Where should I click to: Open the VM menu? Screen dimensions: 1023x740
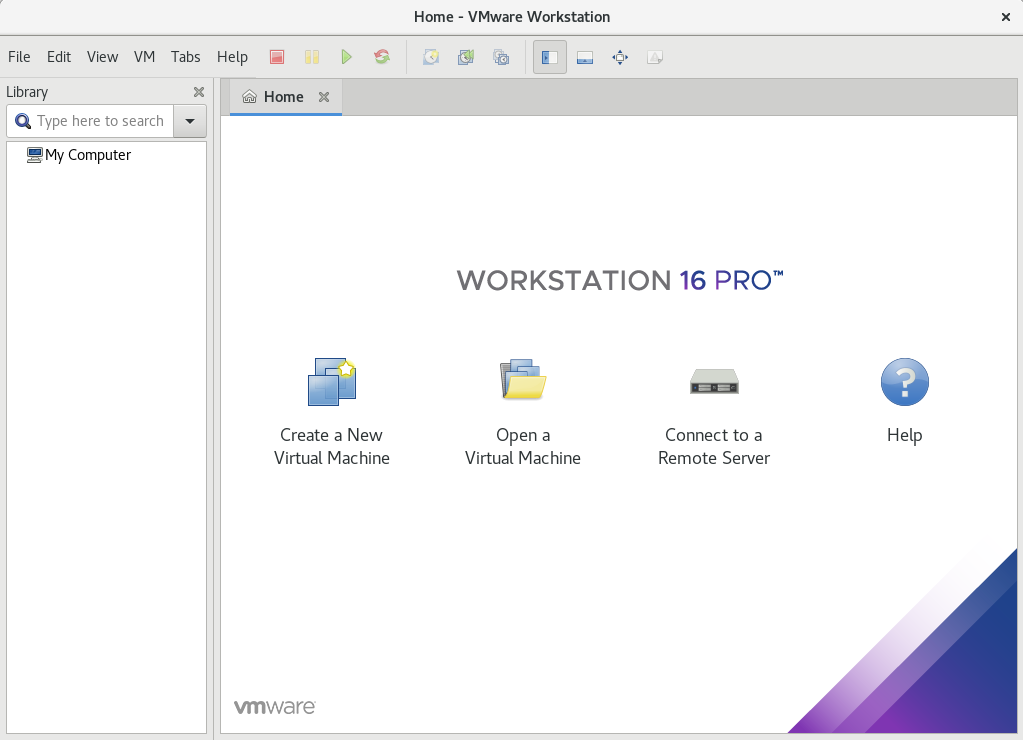[144, 57]
